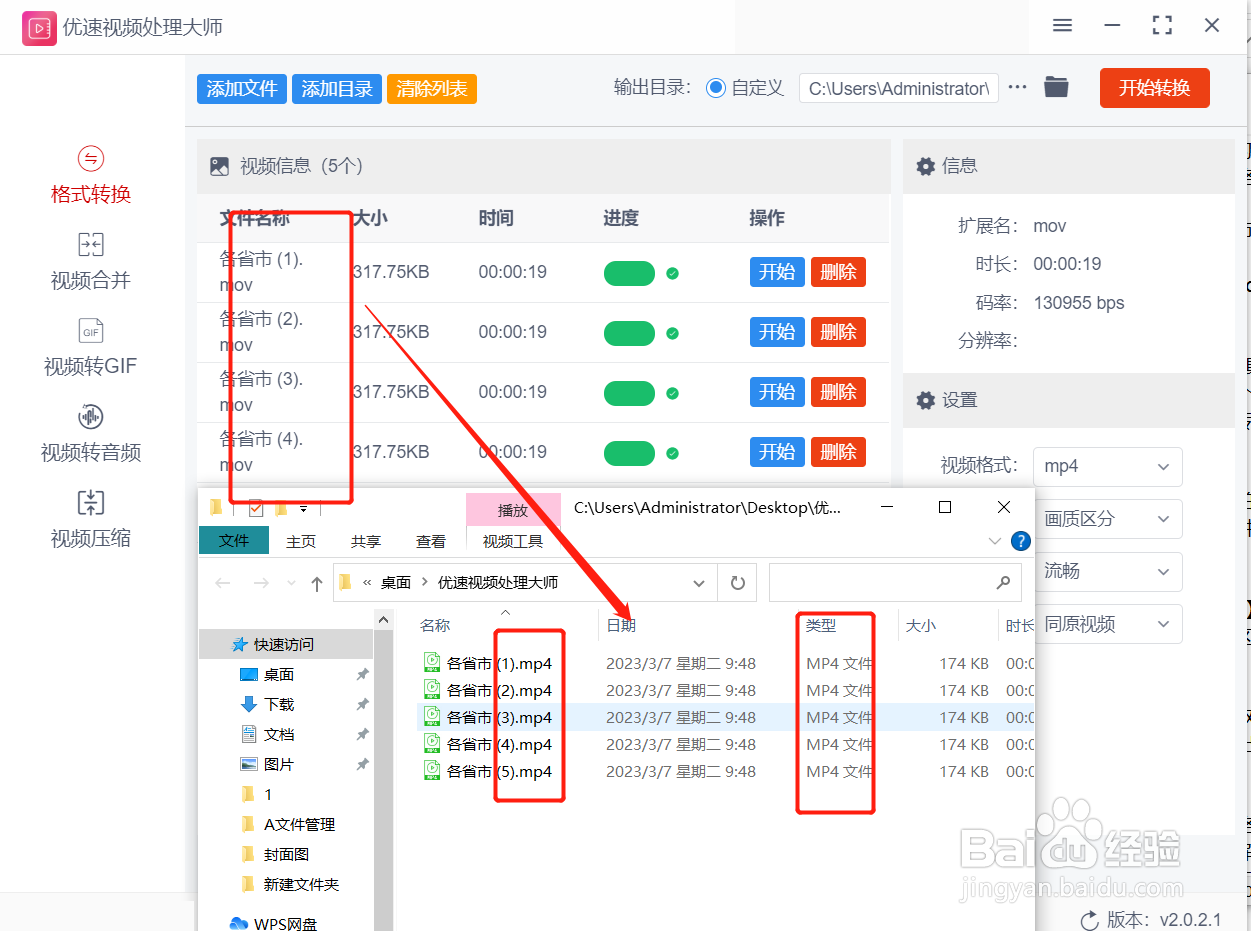This screenshot has height=931, width=1251.
Task: Expand the Explorer ribbon chevron
Action: pos(995,541)
